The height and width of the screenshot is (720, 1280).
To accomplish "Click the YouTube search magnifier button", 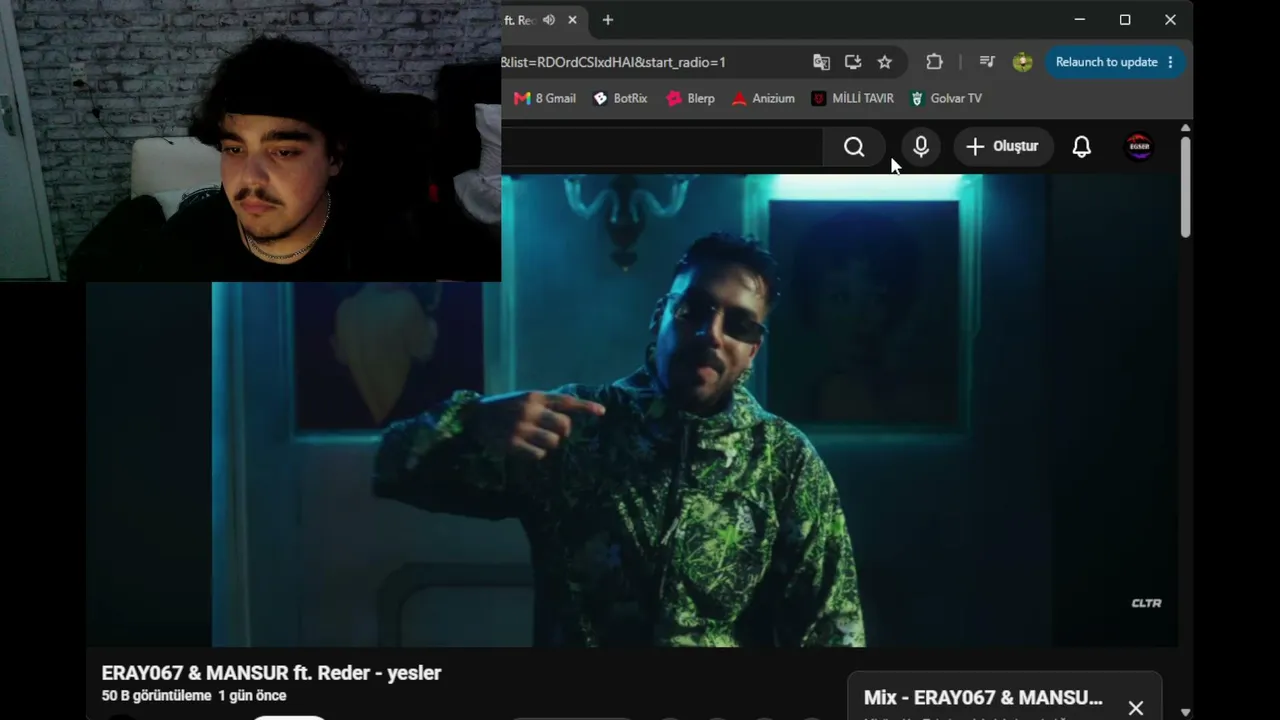I will click(x=854, y=147).
